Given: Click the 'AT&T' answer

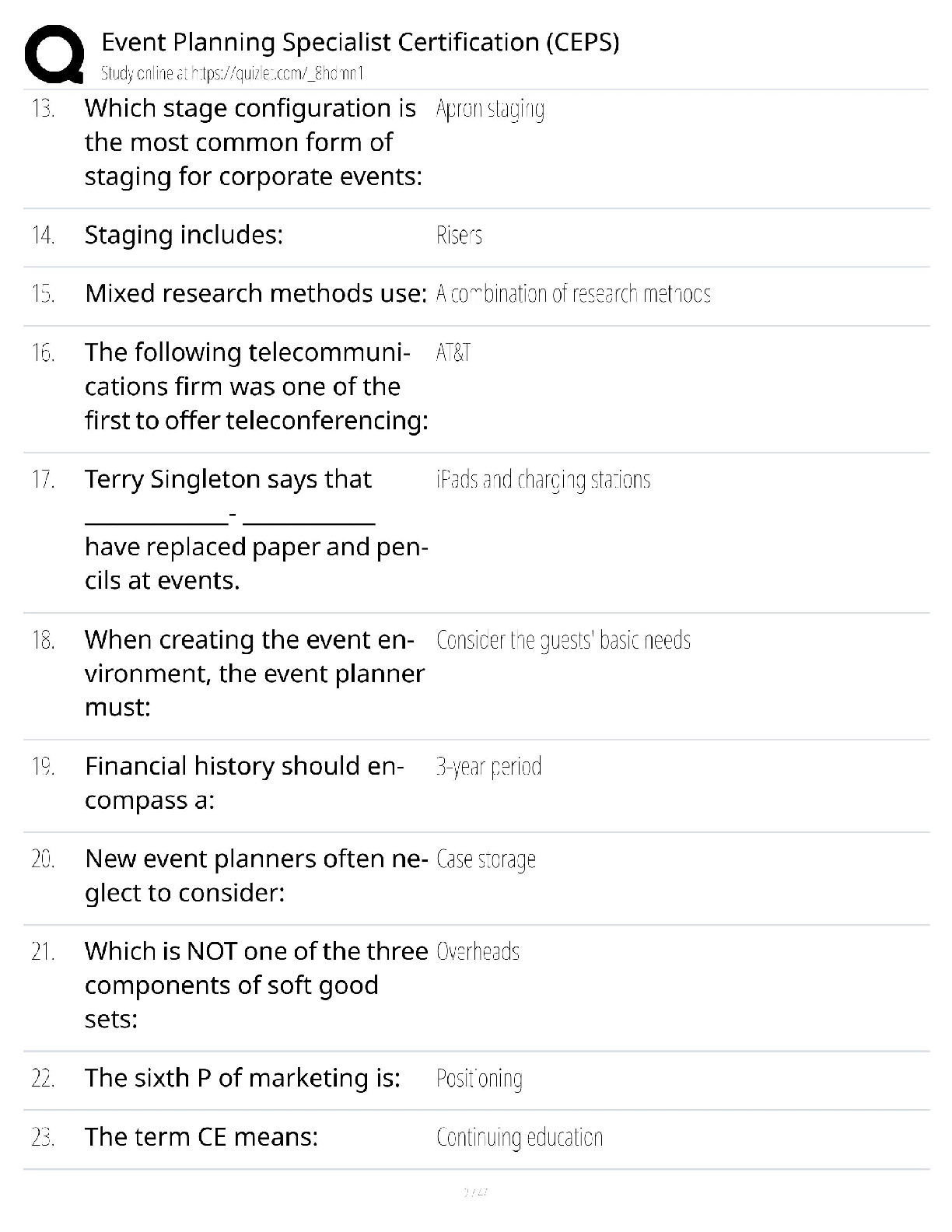Looking at the screenshot, I should (x=453, y=353).
